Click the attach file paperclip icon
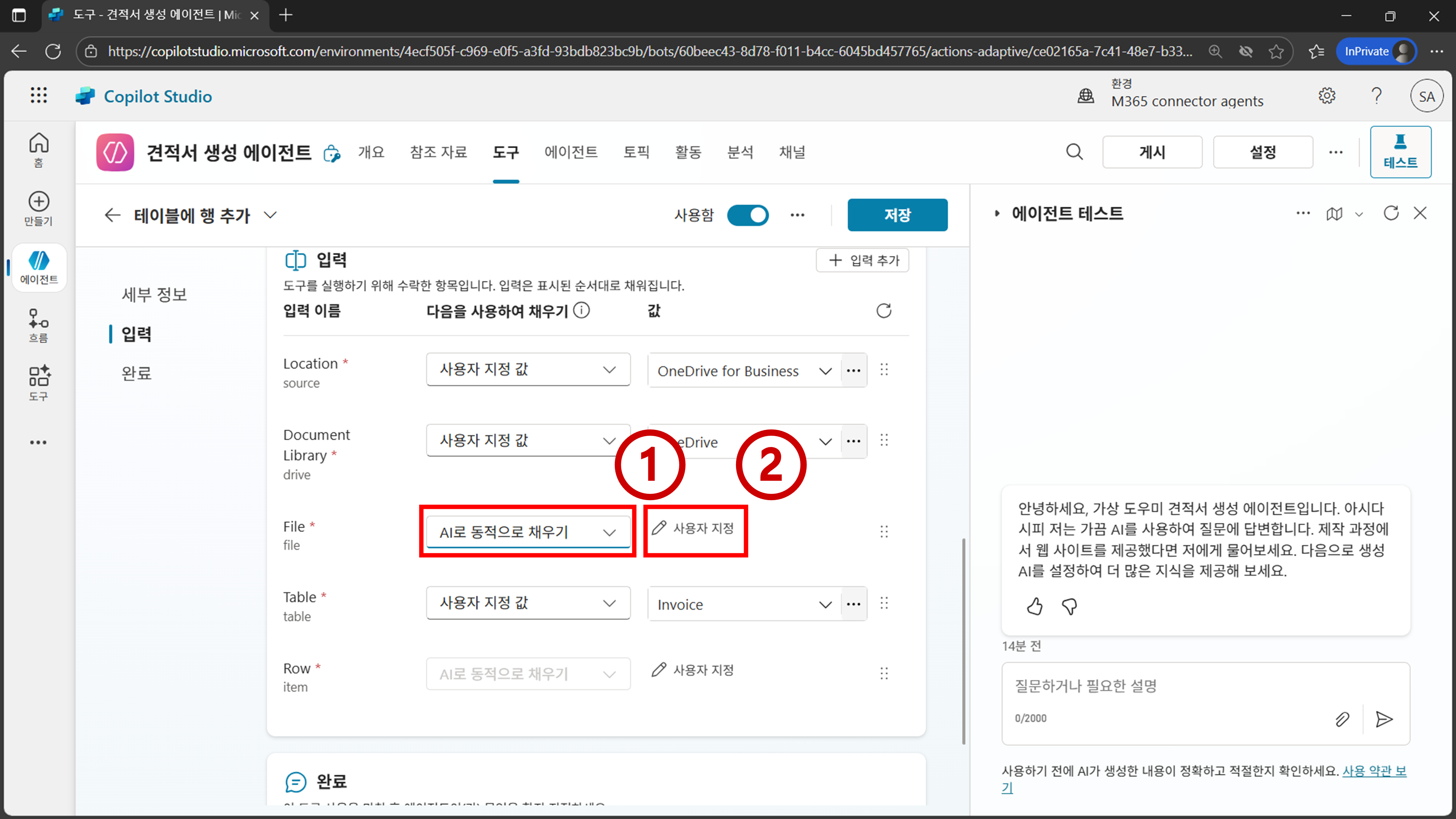The width and height of the screenshot is (1456, 819). pos(1342,719)
